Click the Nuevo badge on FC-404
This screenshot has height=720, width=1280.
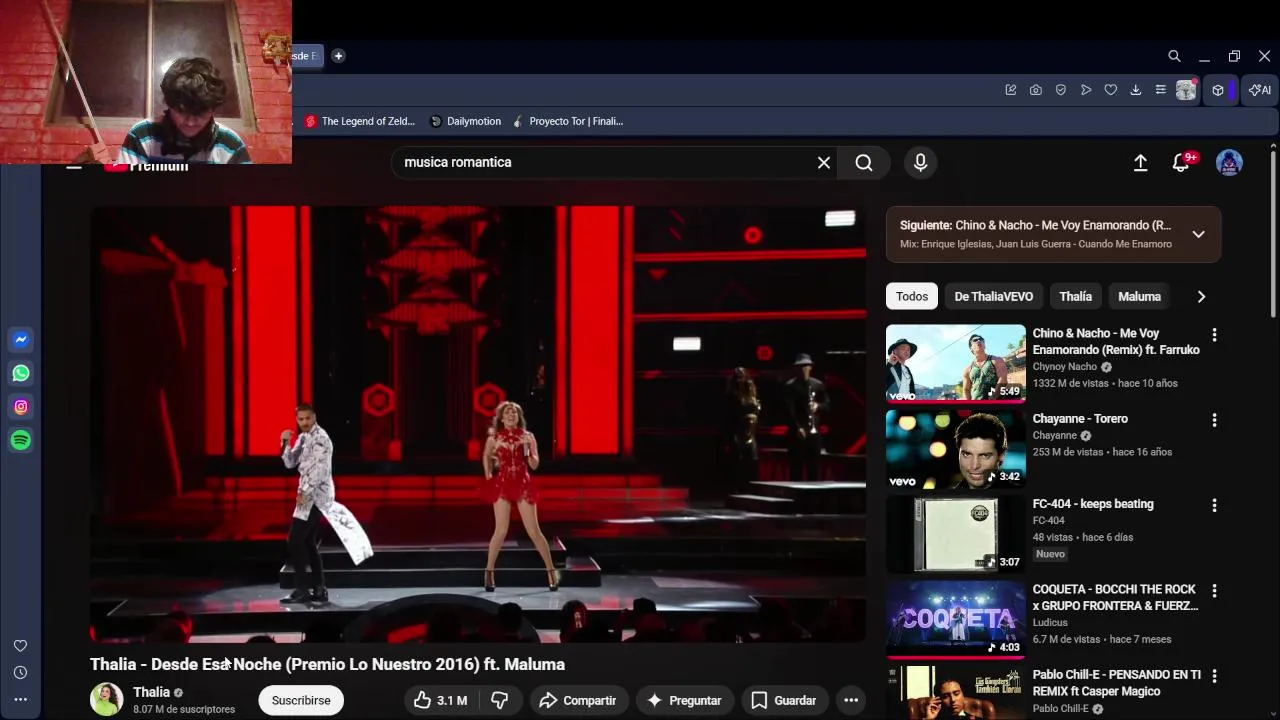coord(1050,554)
